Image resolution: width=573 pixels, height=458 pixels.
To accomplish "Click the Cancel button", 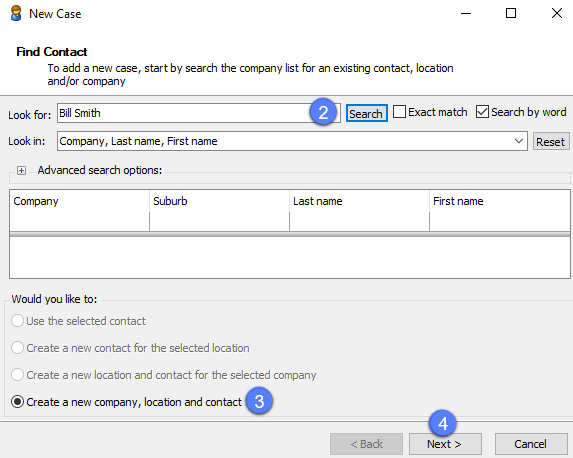I will [x=531, y=444].
